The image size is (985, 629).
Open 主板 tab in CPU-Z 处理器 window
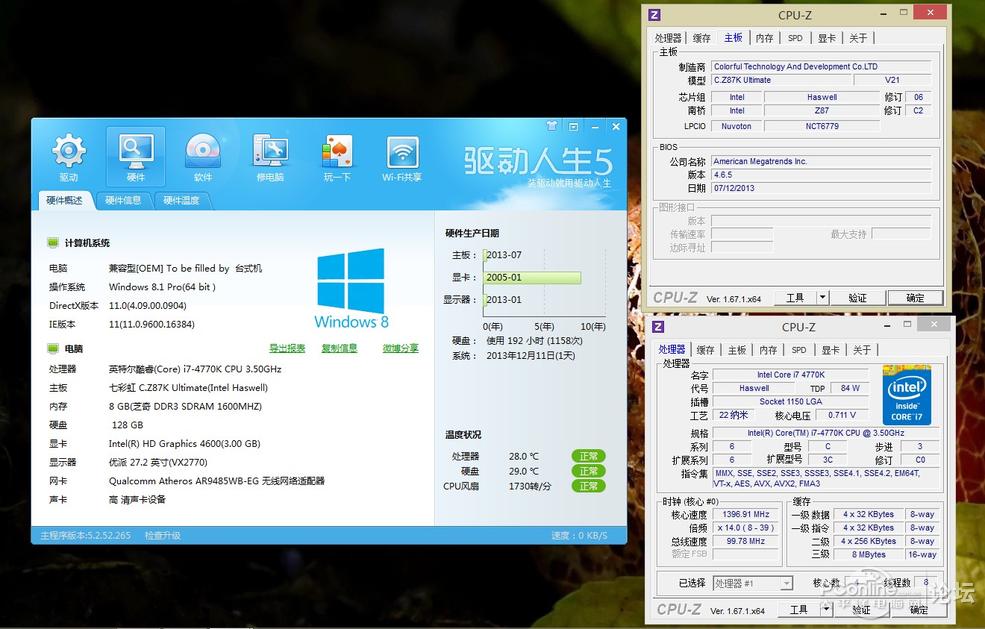point(737,350)
